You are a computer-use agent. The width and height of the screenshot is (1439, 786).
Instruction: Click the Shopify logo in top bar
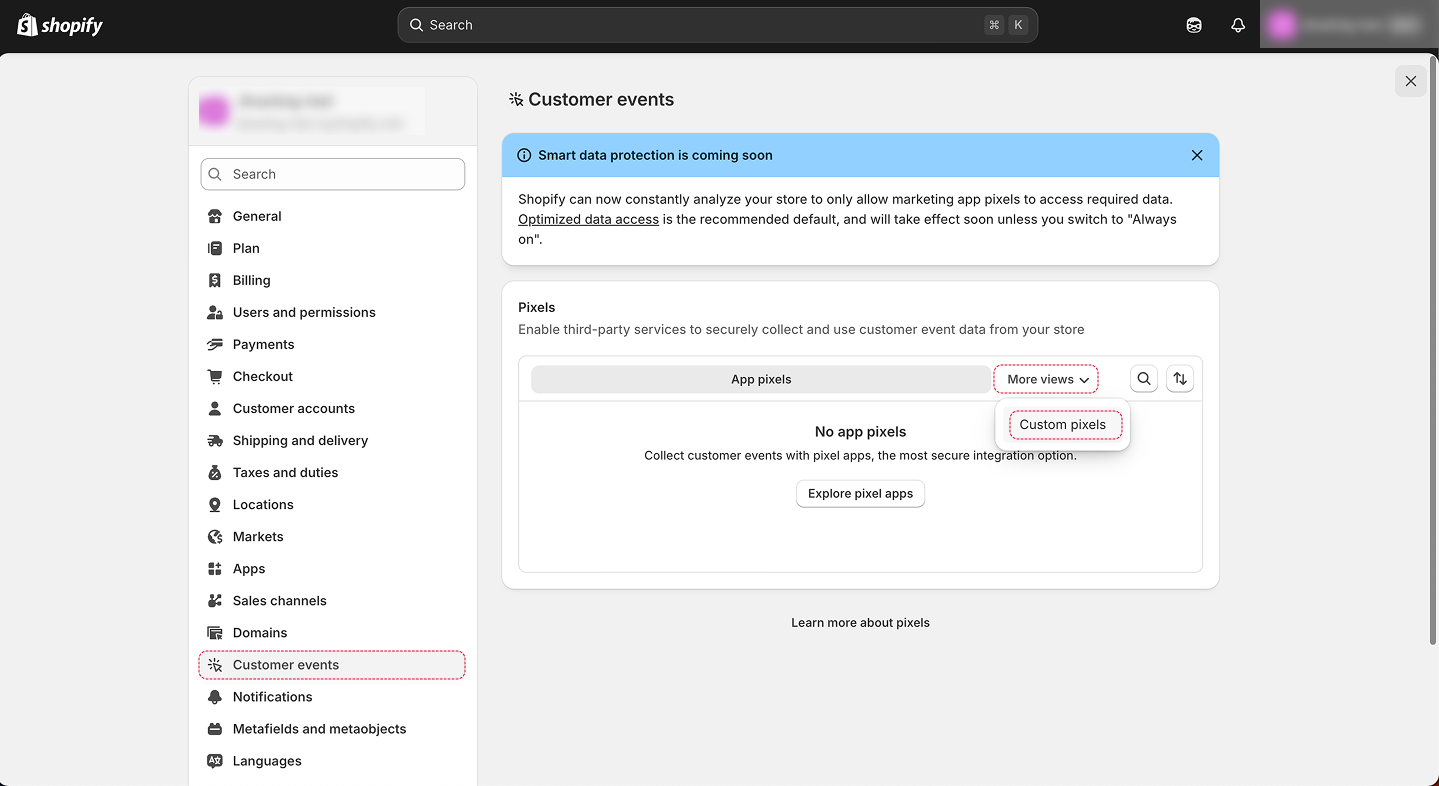(x=60, y=25)
